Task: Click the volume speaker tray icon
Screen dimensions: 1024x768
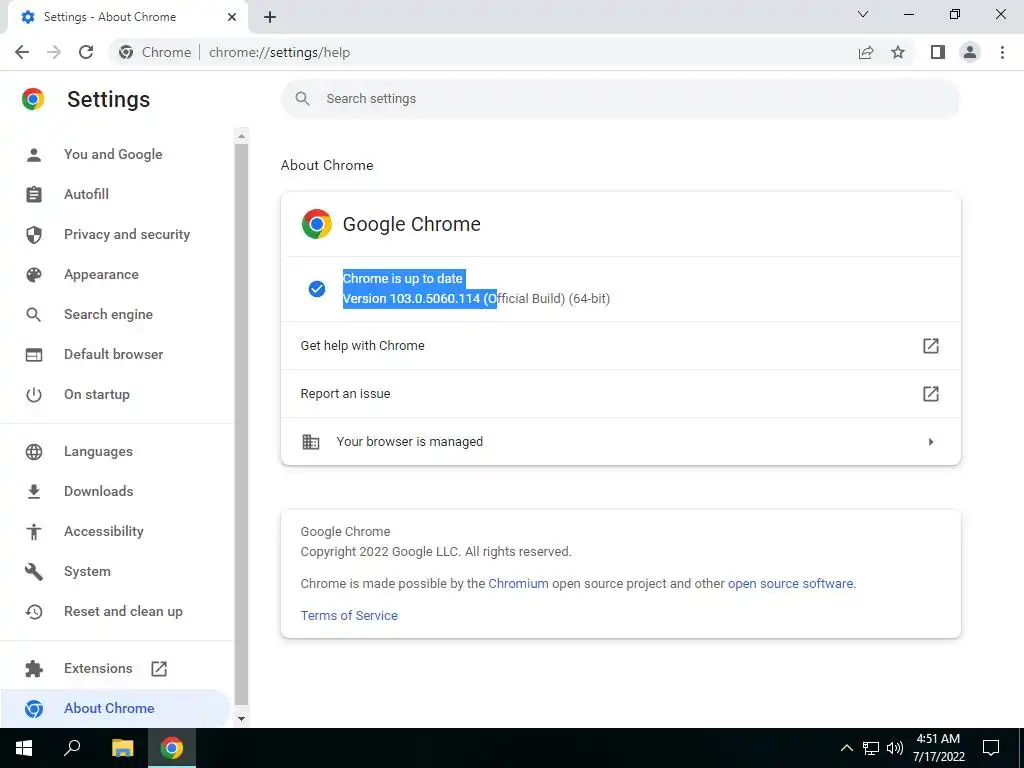Action: [x=895, y=748]
